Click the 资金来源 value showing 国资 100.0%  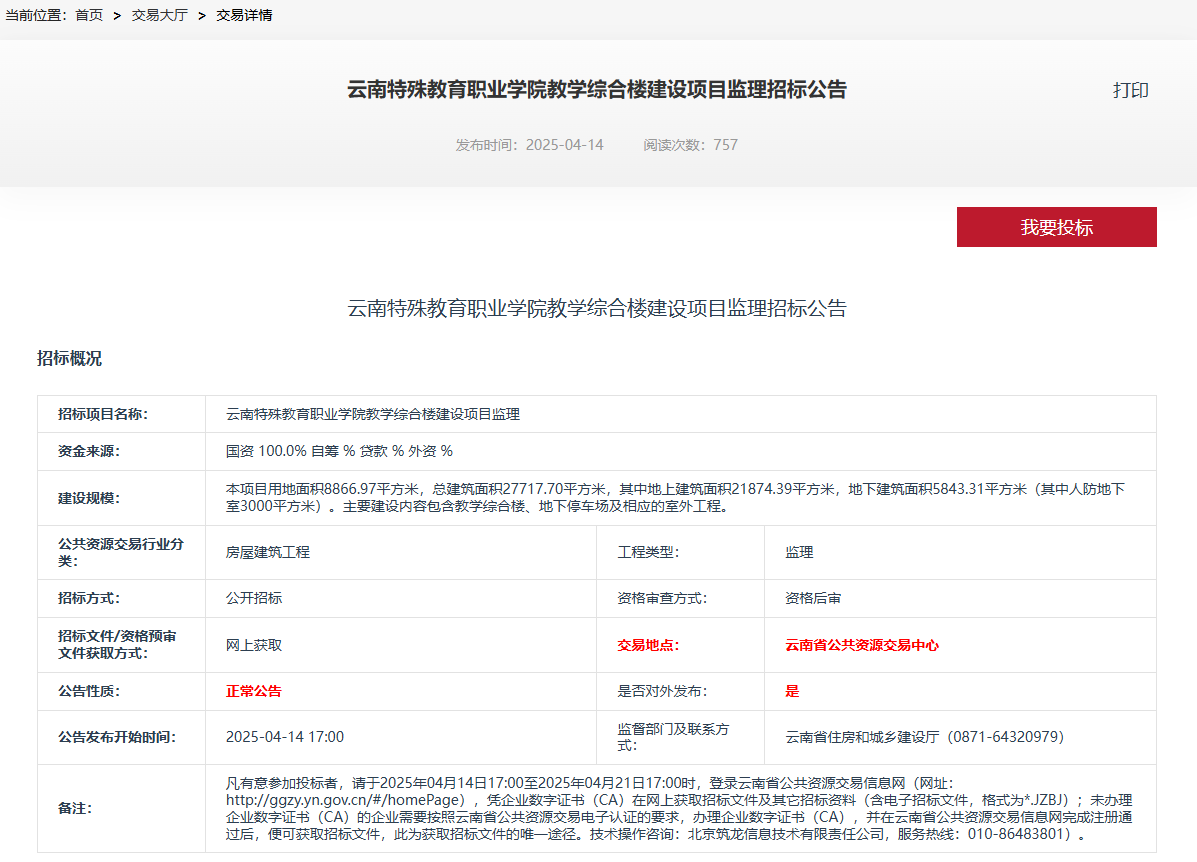click(339, 451)
